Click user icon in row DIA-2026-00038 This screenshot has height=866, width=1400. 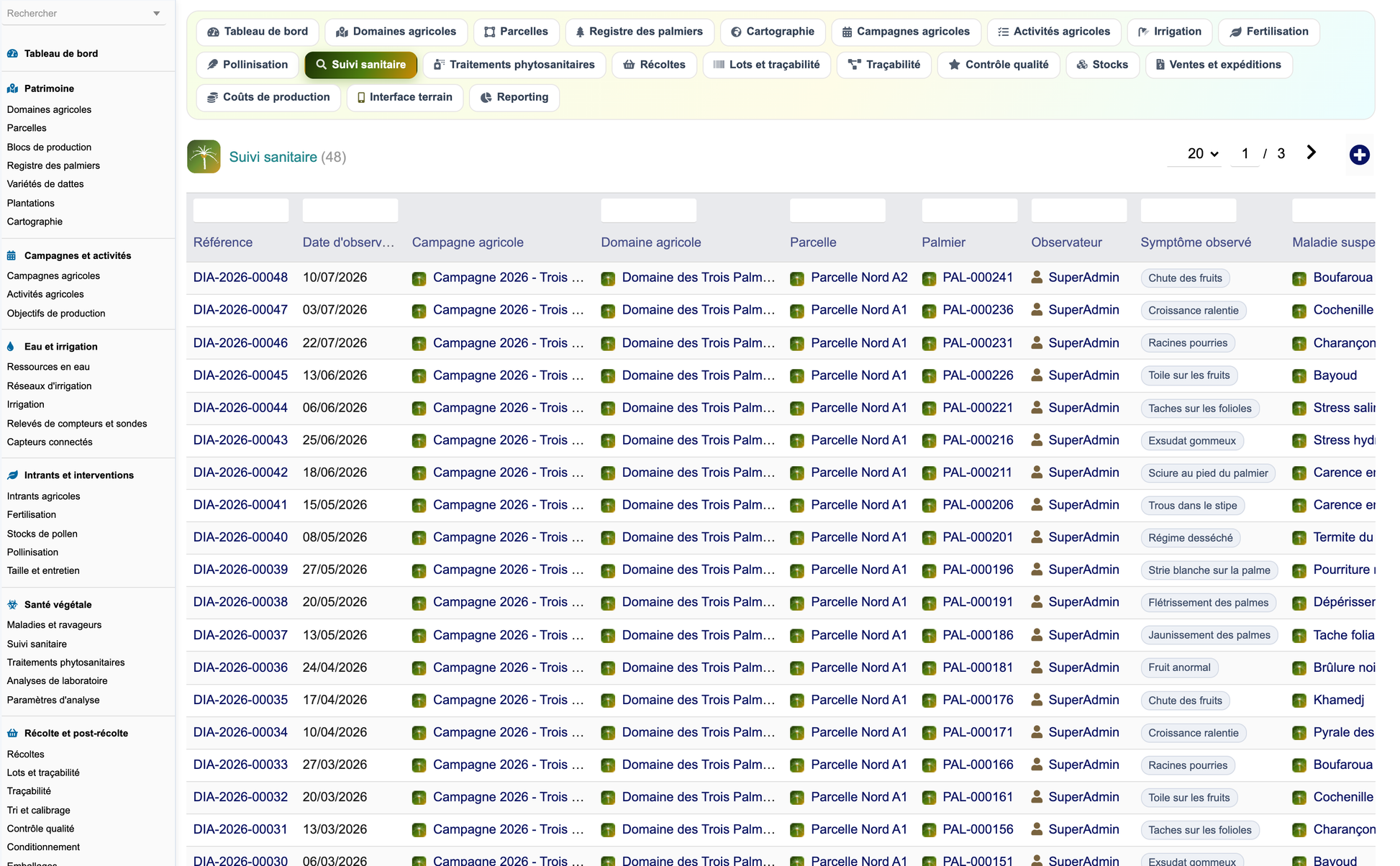[x=1037, y=601]
